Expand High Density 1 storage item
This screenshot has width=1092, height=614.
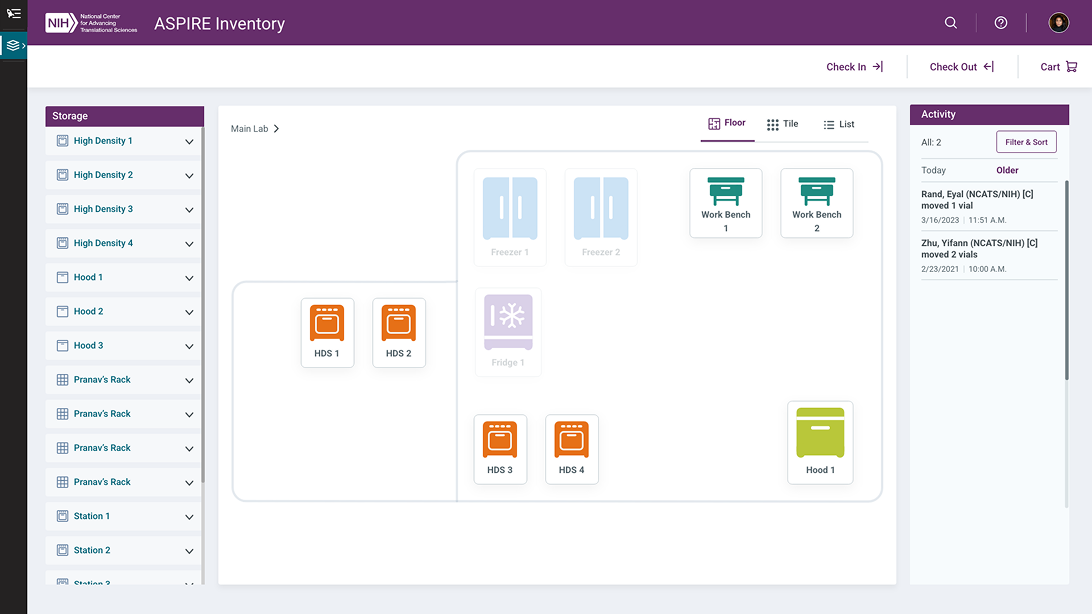(189, 142)
